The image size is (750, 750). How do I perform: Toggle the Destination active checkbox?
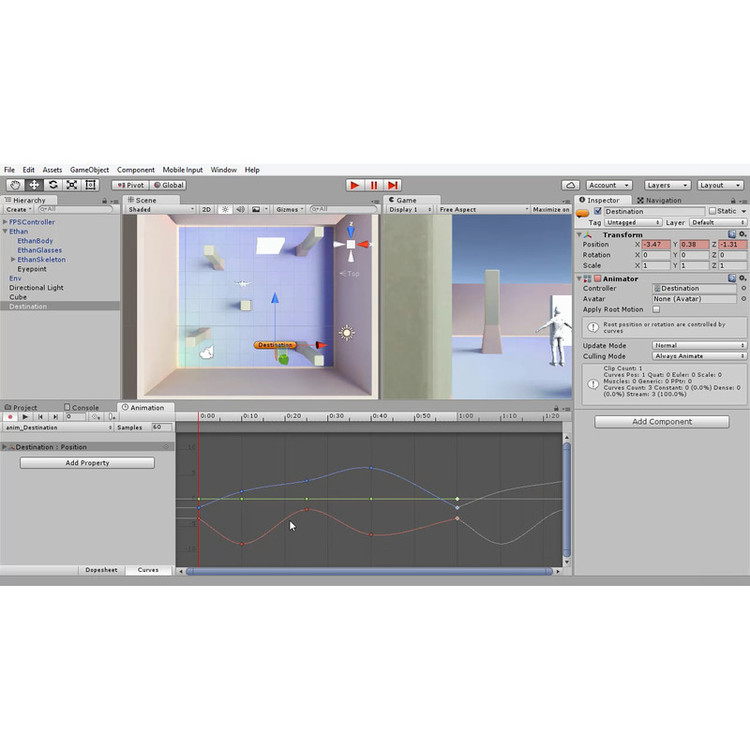click(598, 211)
